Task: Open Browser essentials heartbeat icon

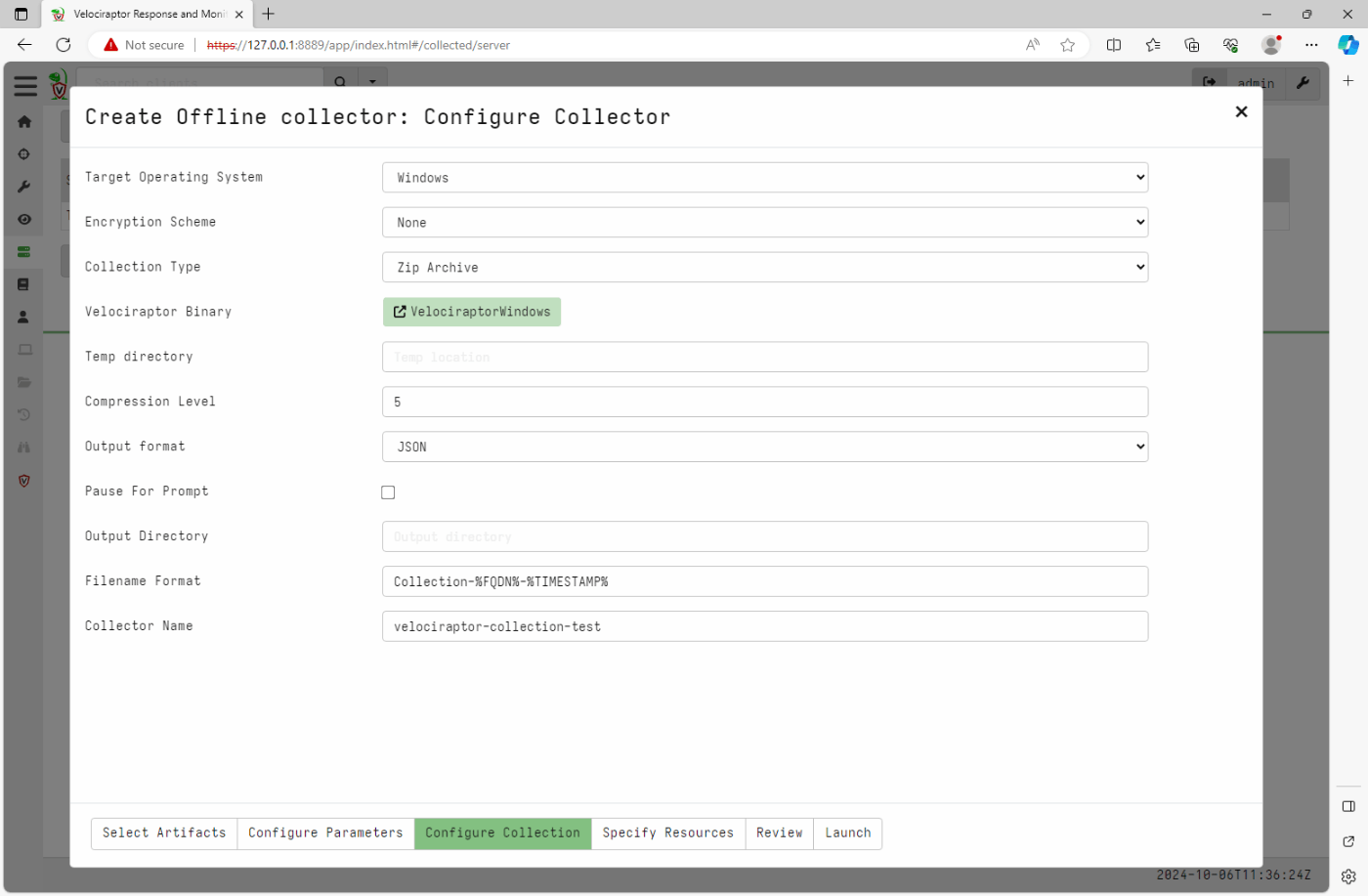Action: coord(1231,45)
